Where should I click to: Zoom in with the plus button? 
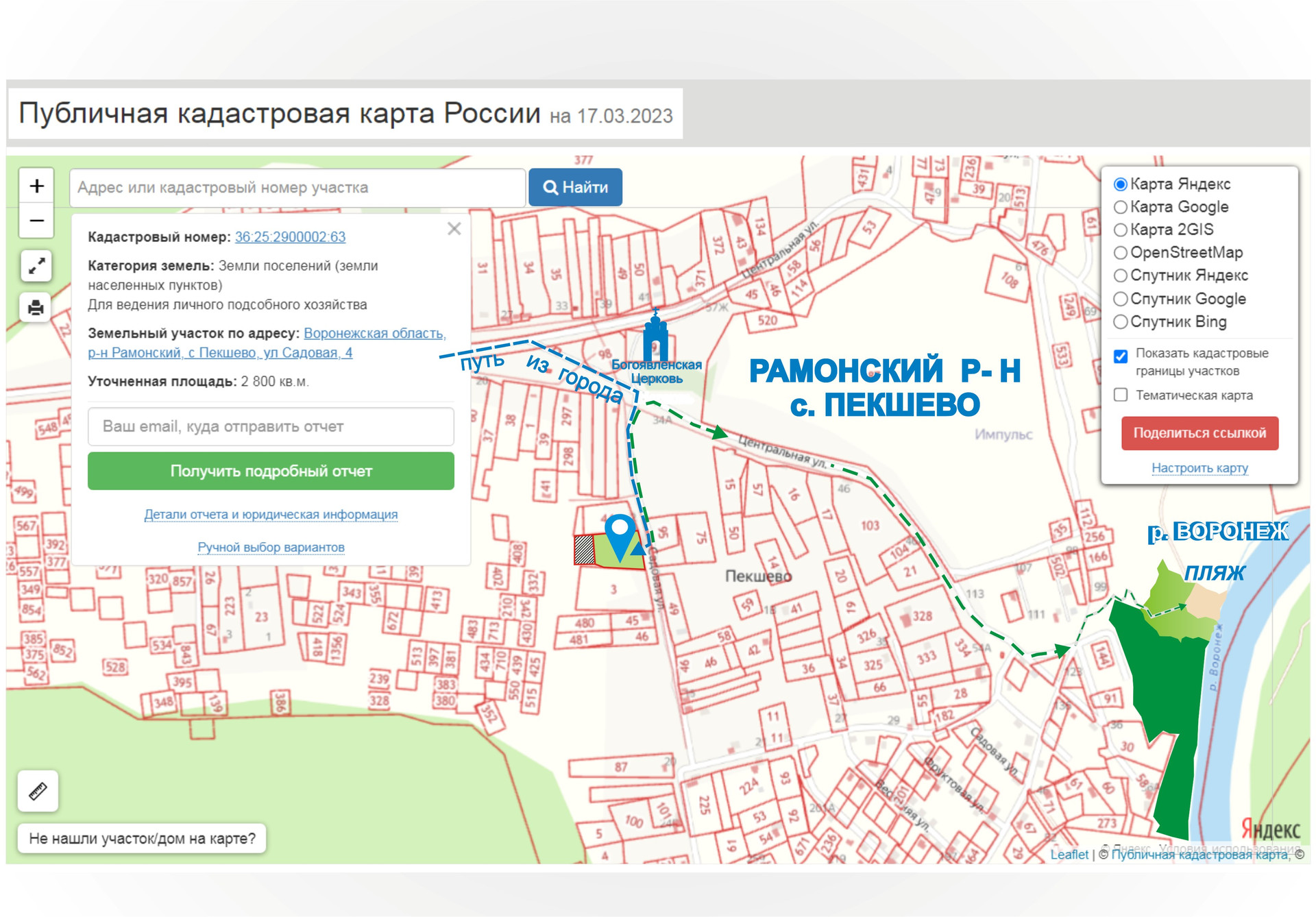coord(37,186)
